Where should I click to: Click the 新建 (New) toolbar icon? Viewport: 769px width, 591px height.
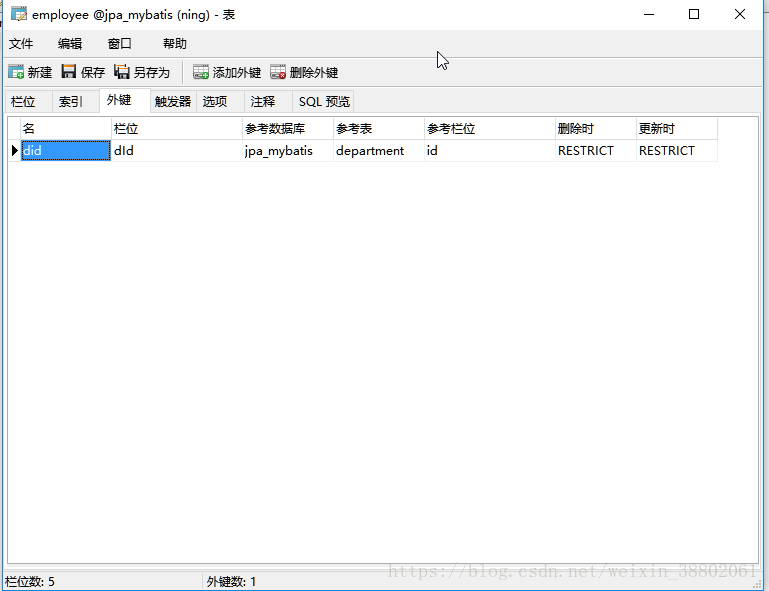[16, 72]
